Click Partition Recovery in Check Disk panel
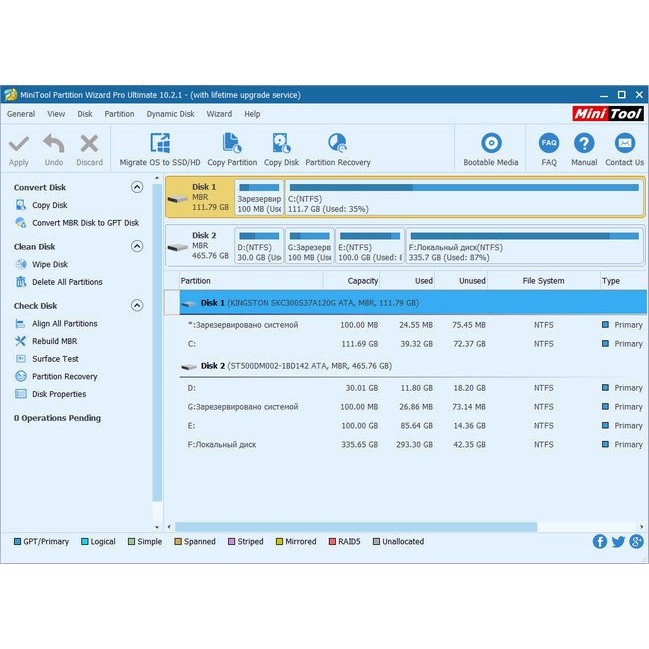Screen dimensions: 649x649 (x=65, y=377)
